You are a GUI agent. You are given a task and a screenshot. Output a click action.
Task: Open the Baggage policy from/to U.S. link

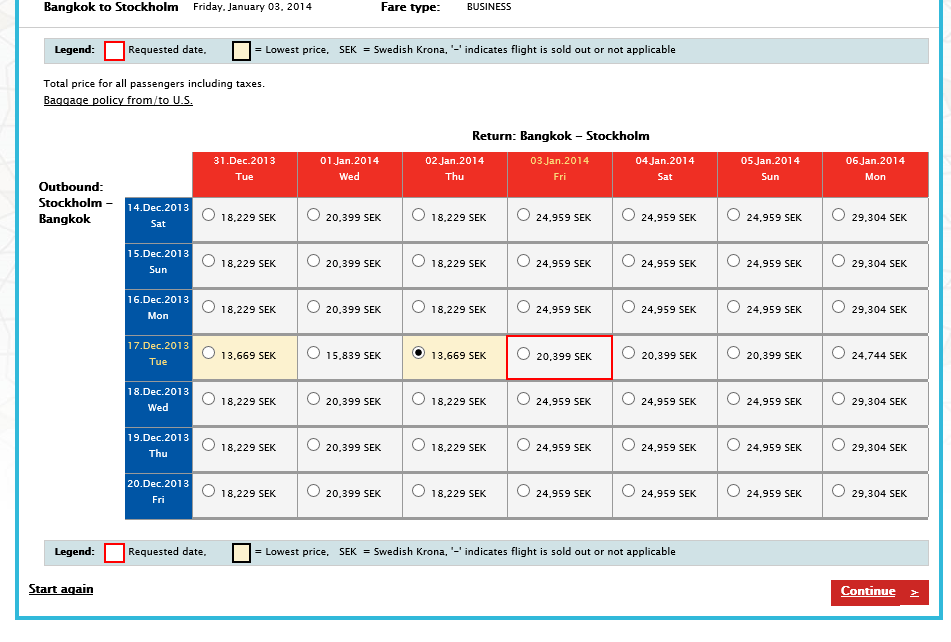coord(118,100)
